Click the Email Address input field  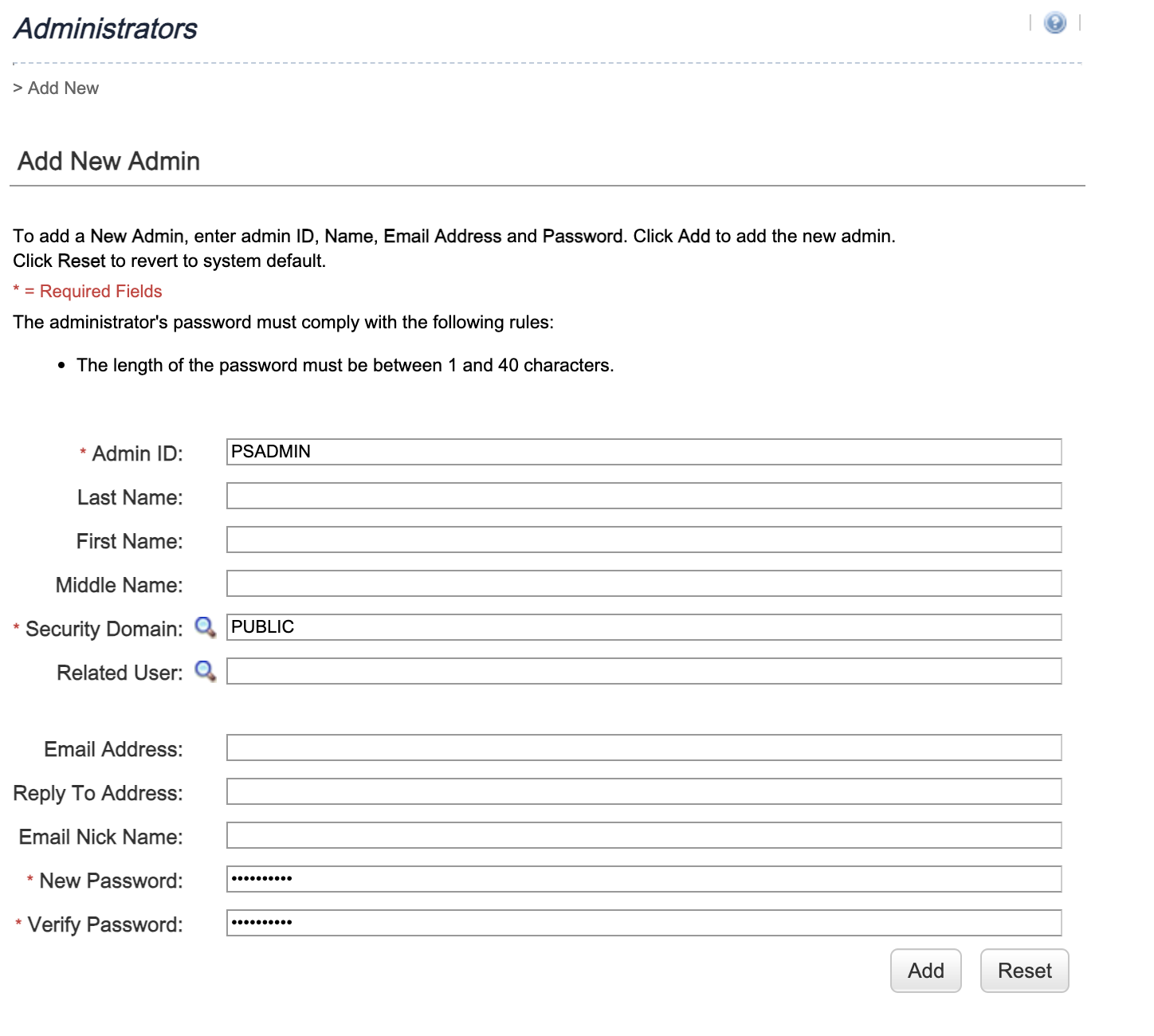(x=644, y=748)
